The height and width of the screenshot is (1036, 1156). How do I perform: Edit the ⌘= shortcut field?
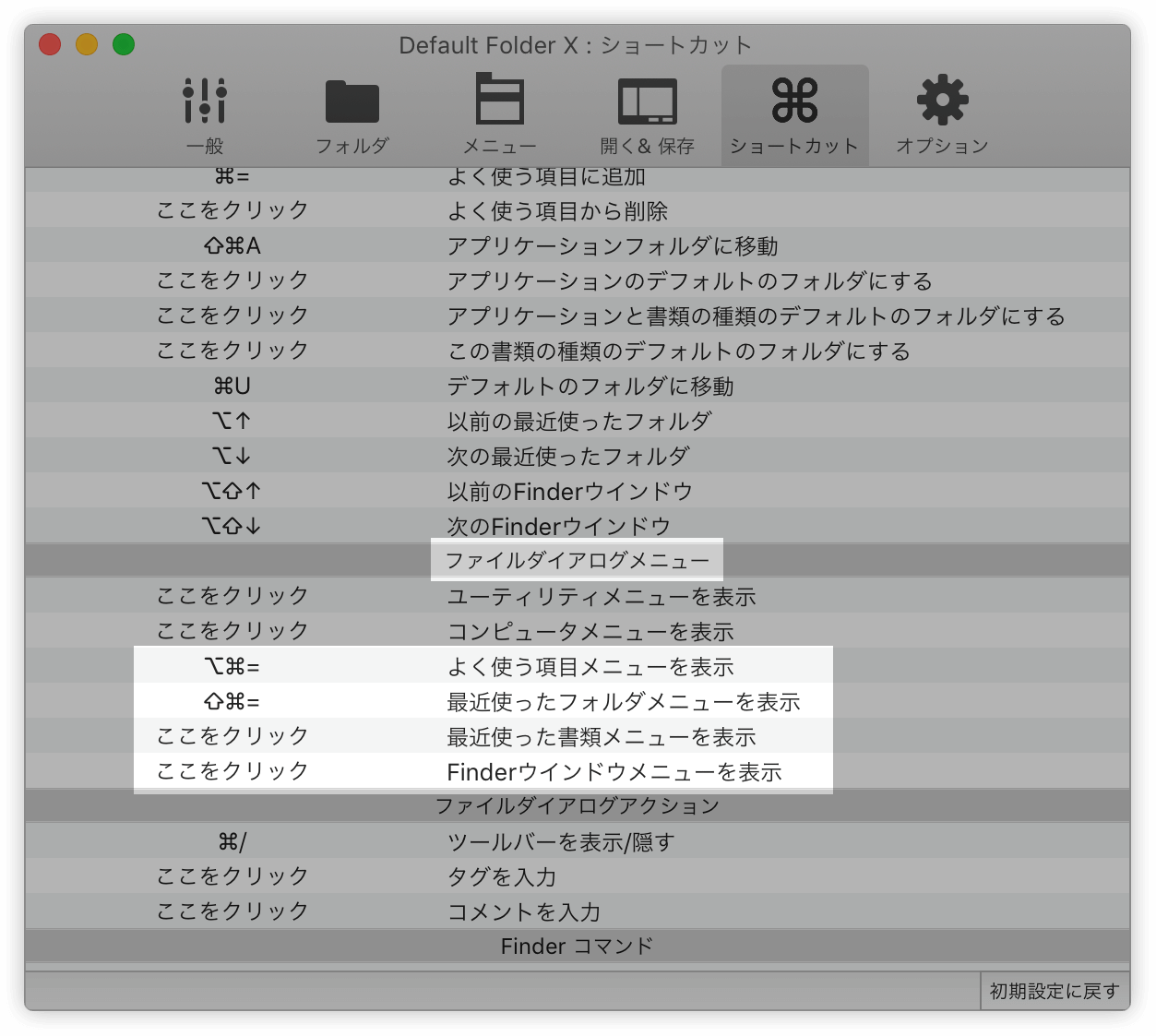[232, 176]
